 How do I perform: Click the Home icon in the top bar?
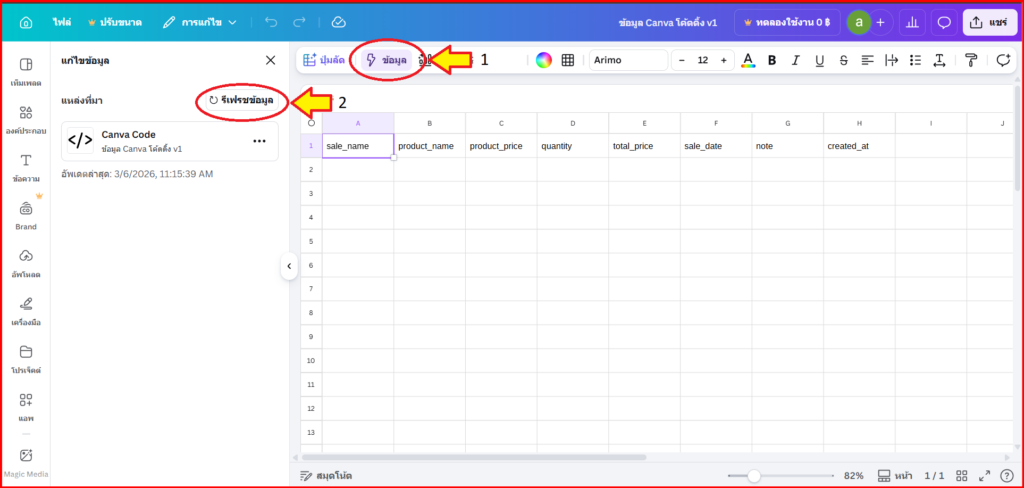tap(26, 22)
